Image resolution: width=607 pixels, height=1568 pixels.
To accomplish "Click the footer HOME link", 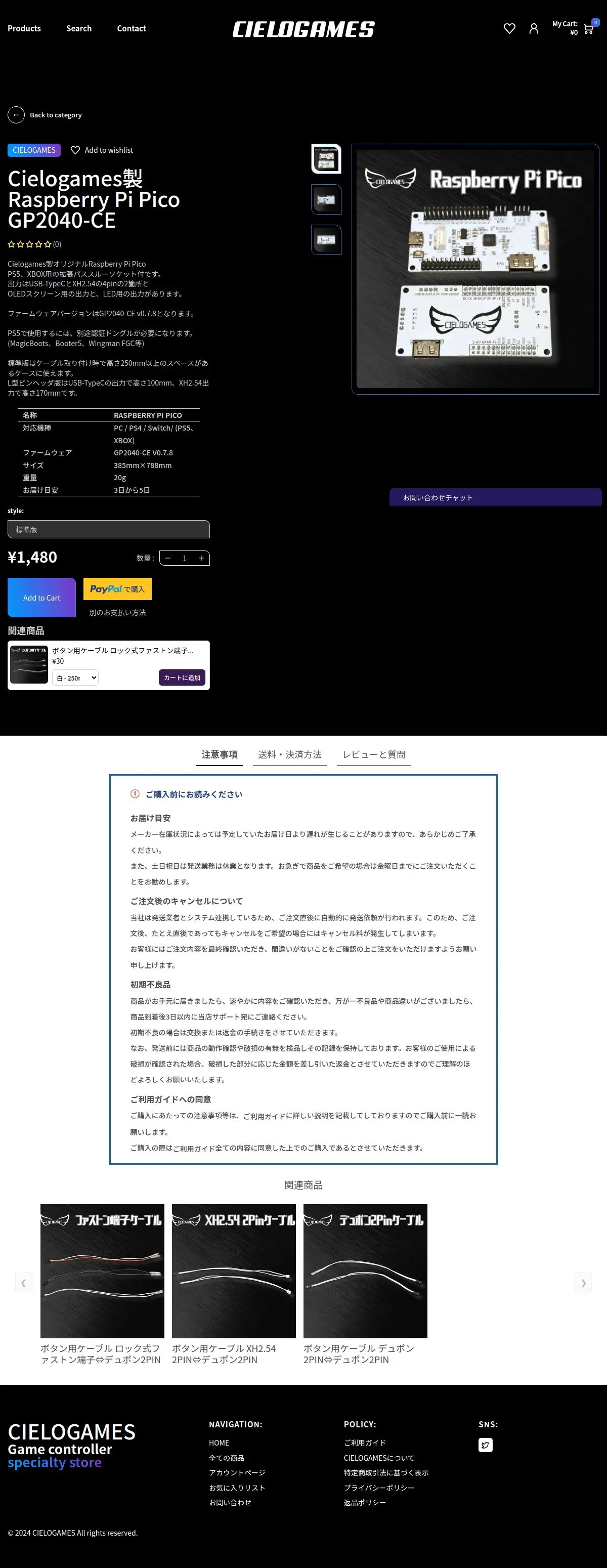I will pyautogui.click(x=219, y=1443).
